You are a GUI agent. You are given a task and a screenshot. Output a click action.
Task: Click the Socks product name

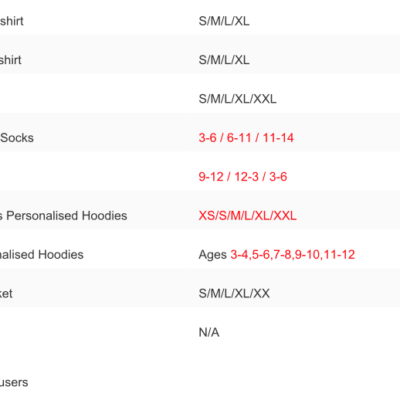coord(17,138)
